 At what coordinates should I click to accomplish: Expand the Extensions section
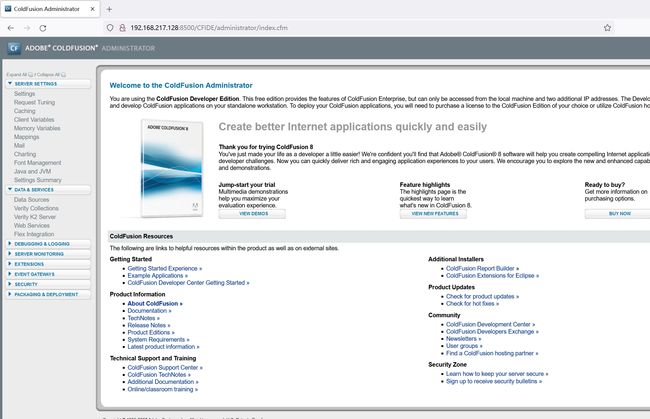tap(48, 264)
